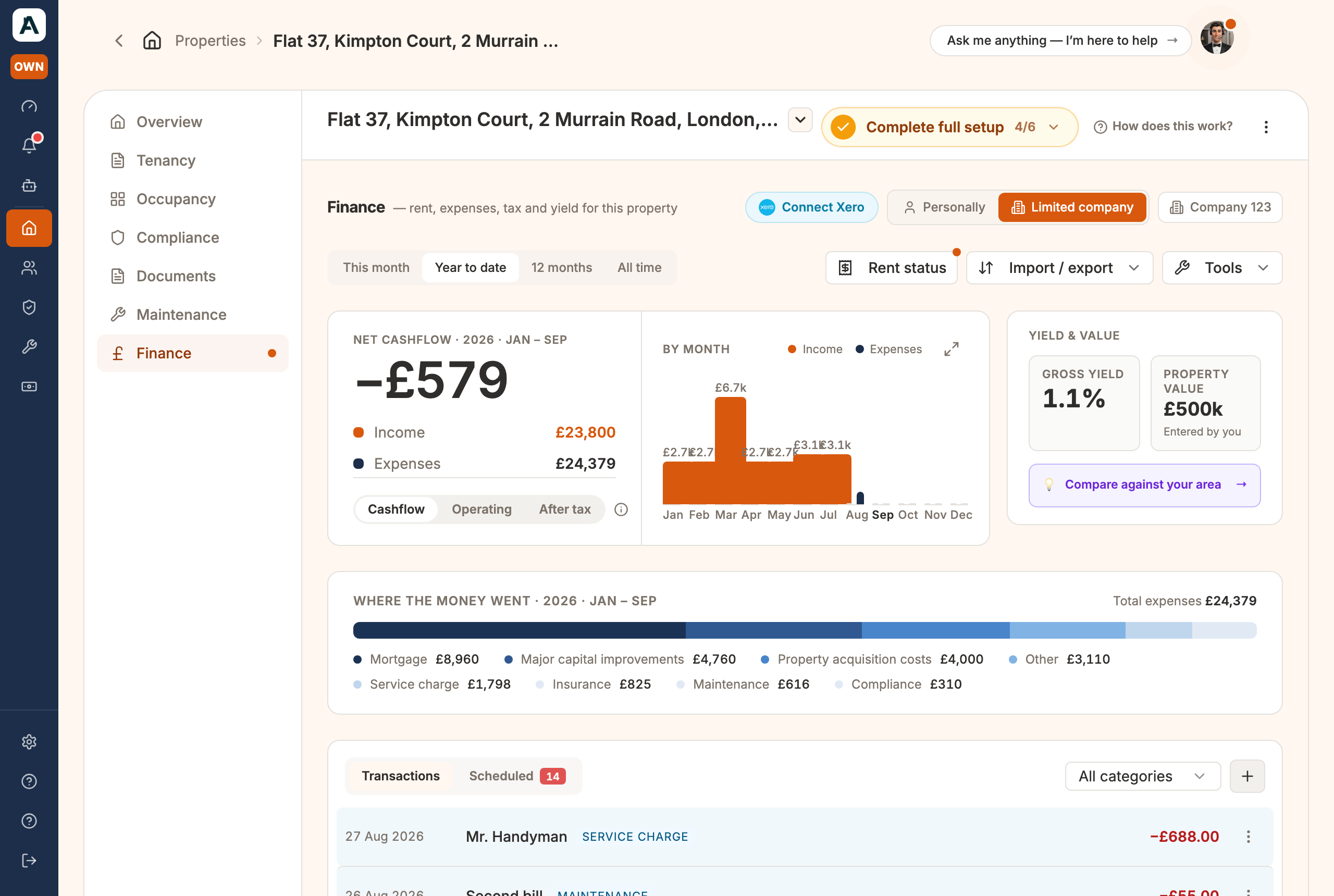
Task: Open Rent status
Action: click(x=892, y=268)
